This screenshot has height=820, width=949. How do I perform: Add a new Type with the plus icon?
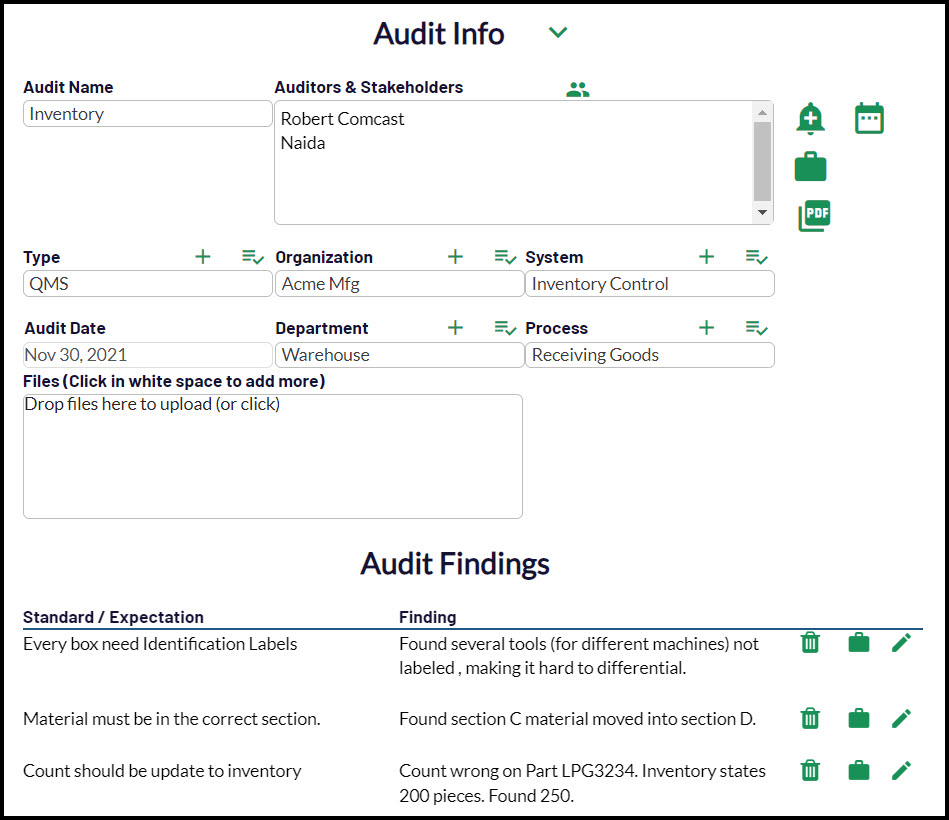point(203,257)
